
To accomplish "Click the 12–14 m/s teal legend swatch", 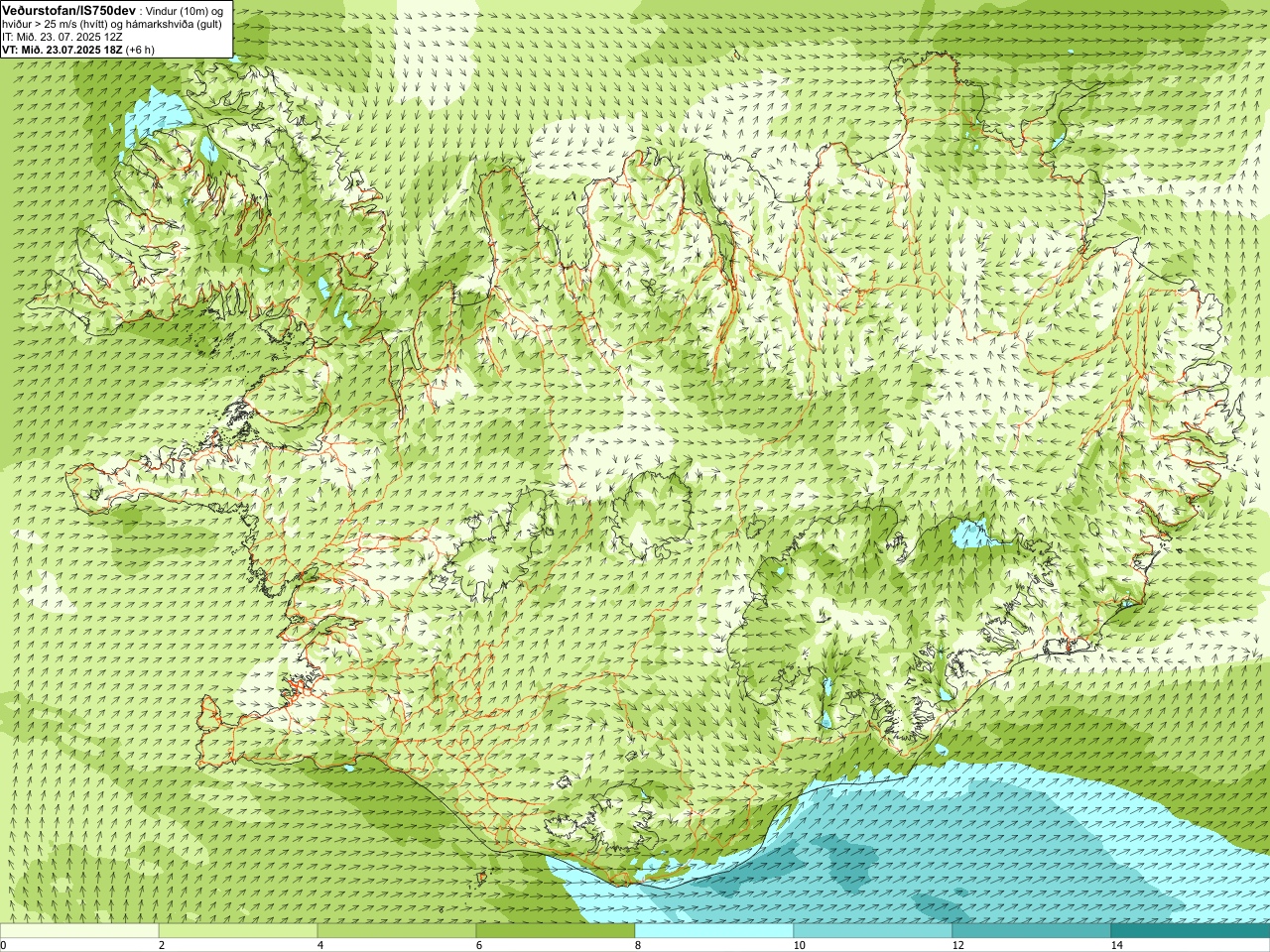I will (1032, 931).
